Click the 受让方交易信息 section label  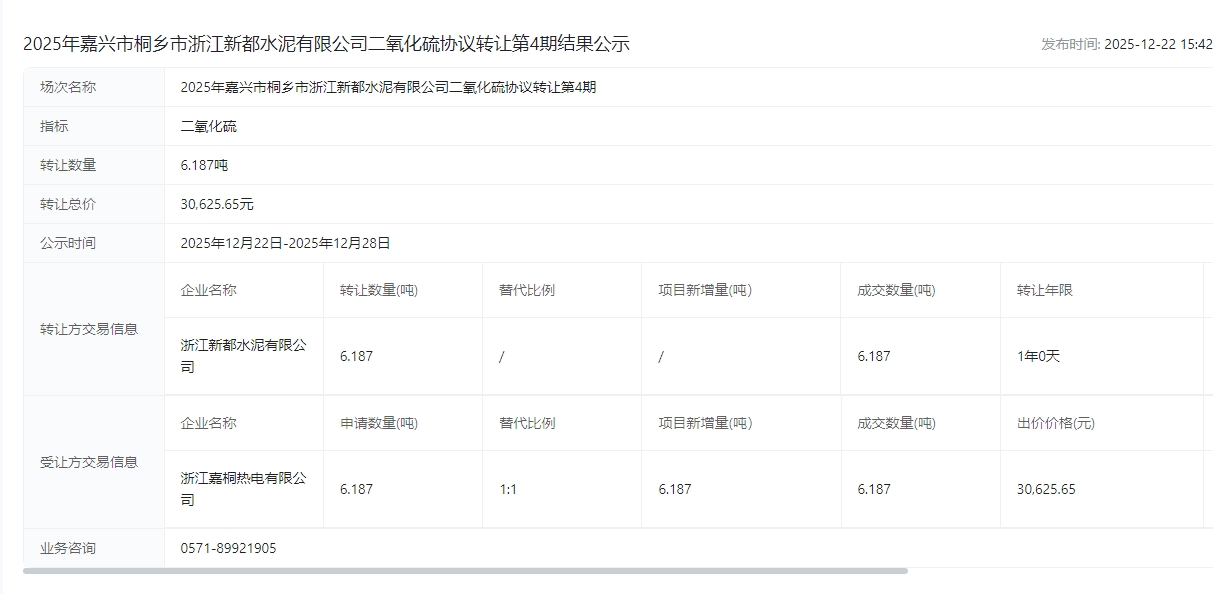click(x=89, y=462)
